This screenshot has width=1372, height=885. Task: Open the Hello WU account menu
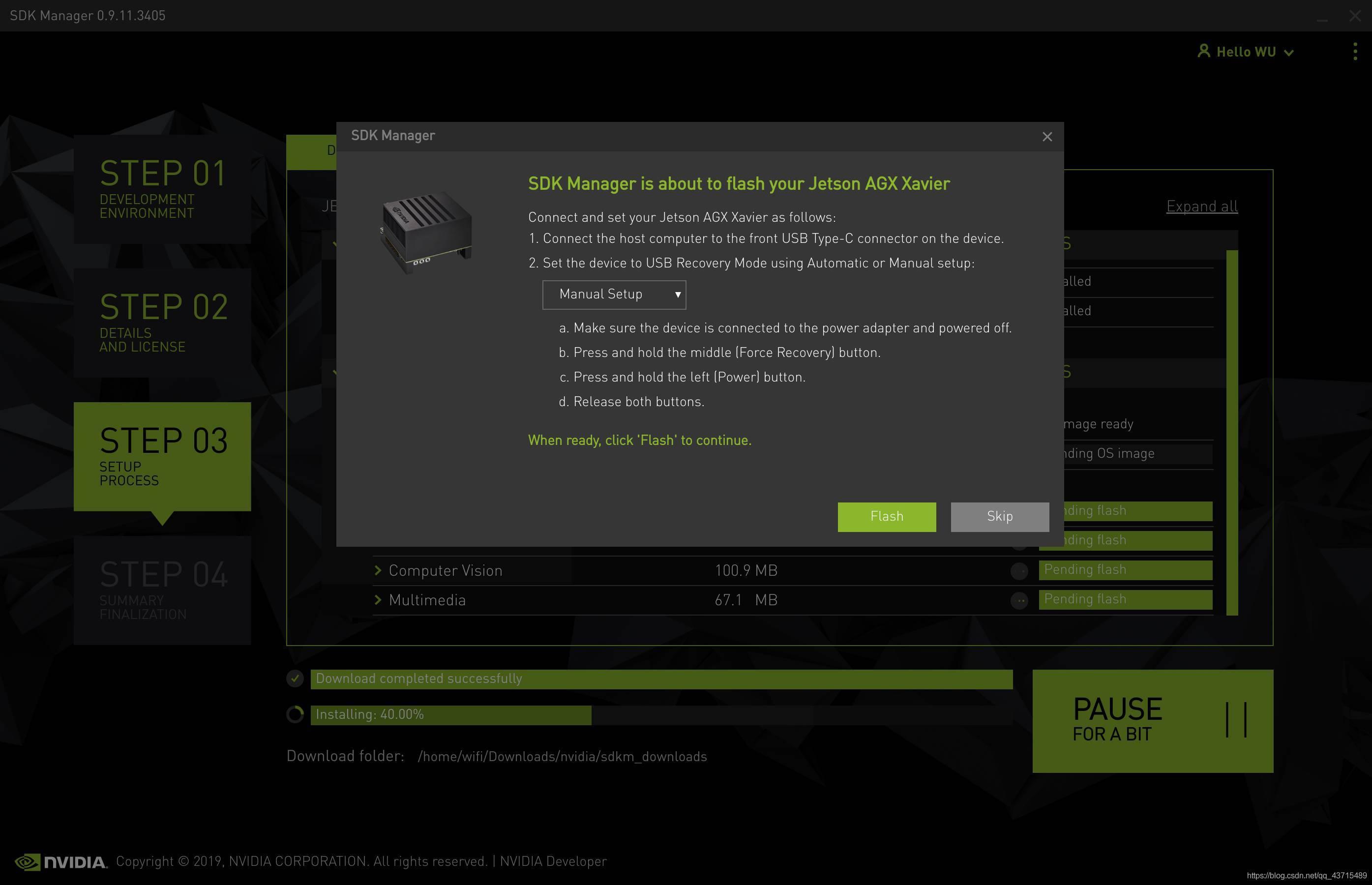point(1246,52)
